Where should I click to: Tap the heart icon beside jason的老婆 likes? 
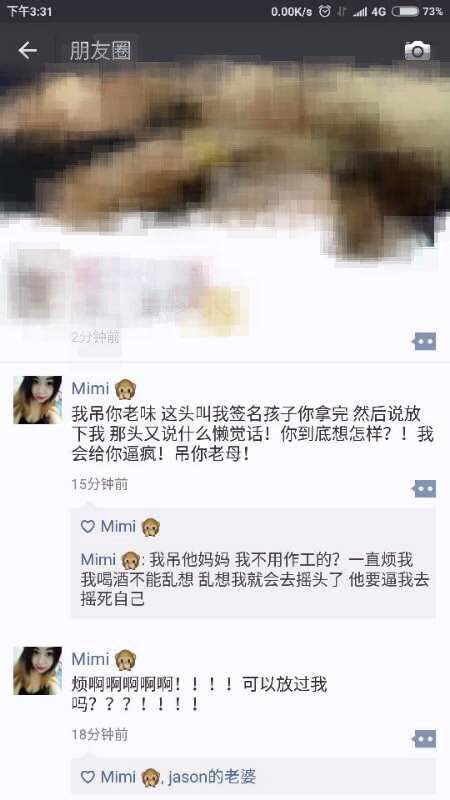click(x=88, y=777)
